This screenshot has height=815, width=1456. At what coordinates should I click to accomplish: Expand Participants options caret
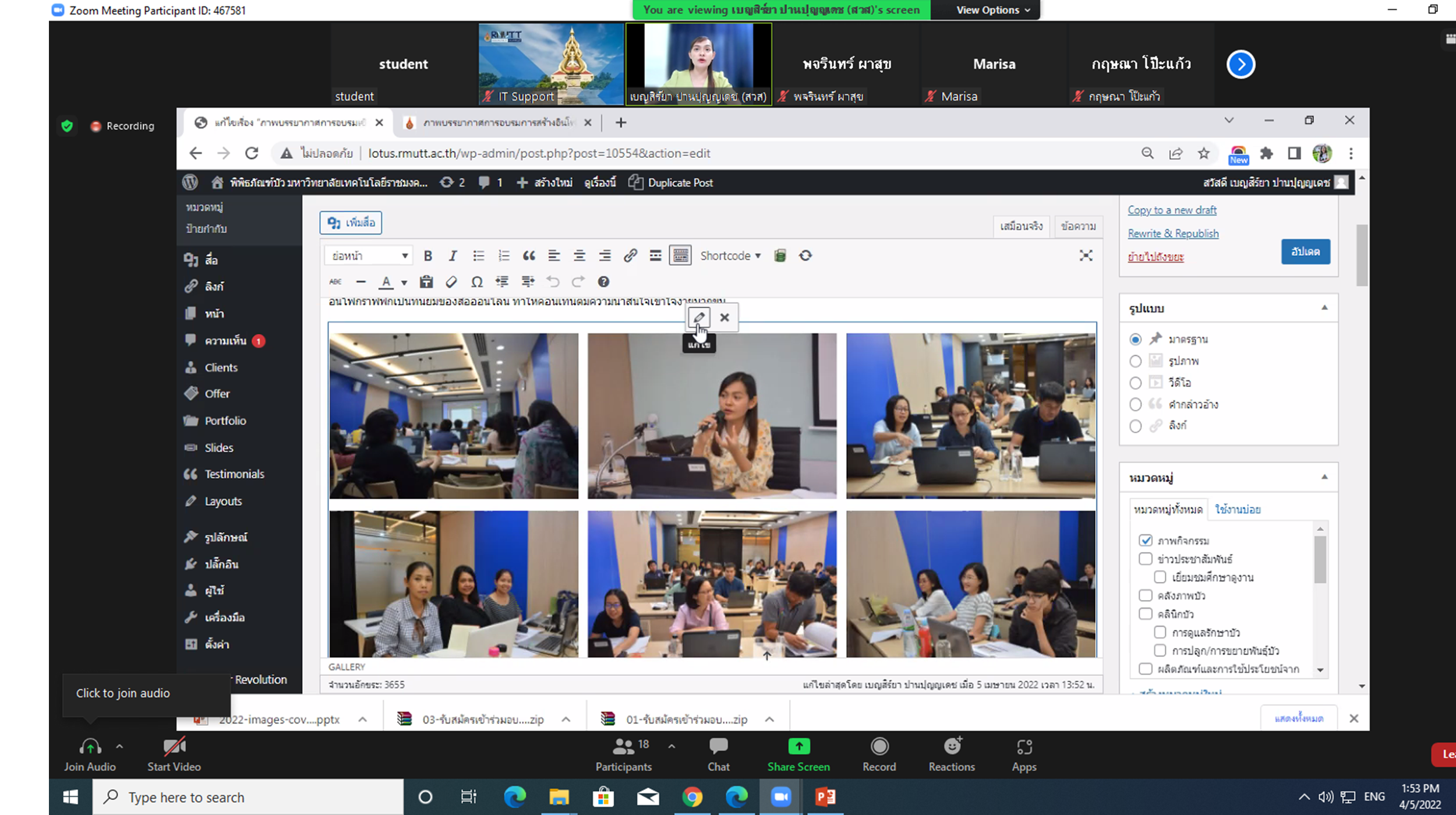[x=672, y=746]
